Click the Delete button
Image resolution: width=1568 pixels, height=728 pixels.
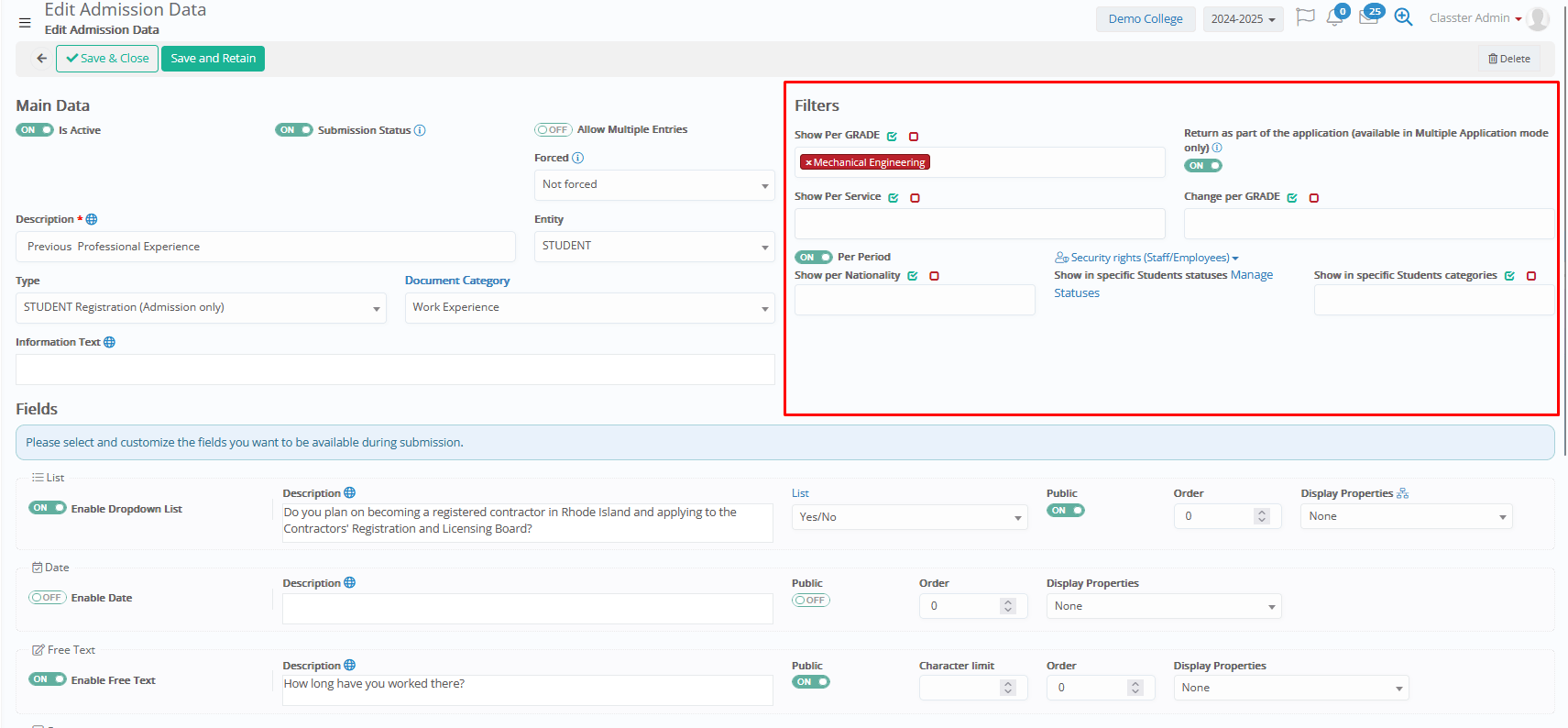click(1508, 59)
